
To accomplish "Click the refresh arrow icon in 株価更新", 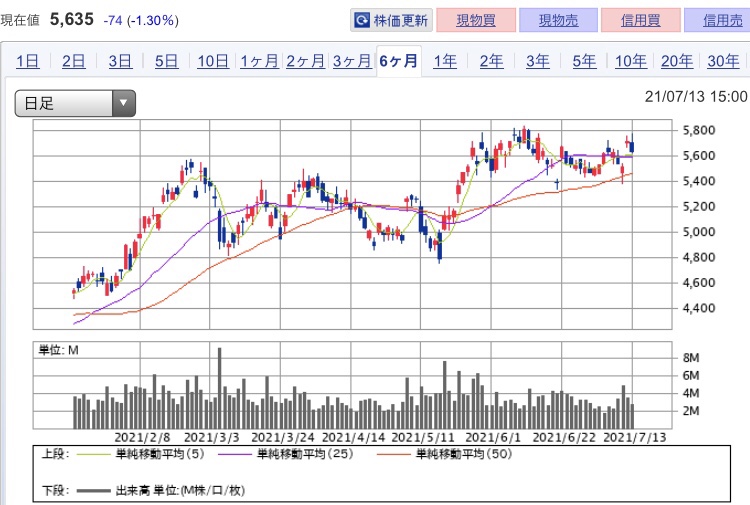I will (362, 20).
